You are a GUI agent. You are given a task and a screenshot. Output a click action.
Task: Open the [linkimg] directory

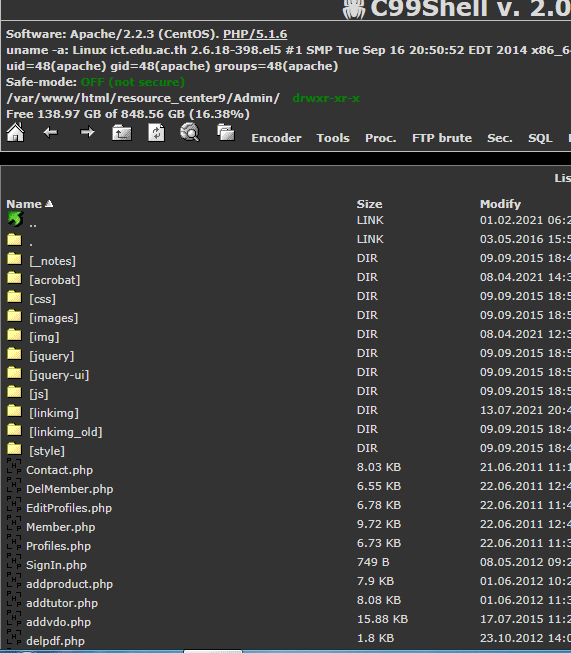pyautogui.click(x=54, y=413)
